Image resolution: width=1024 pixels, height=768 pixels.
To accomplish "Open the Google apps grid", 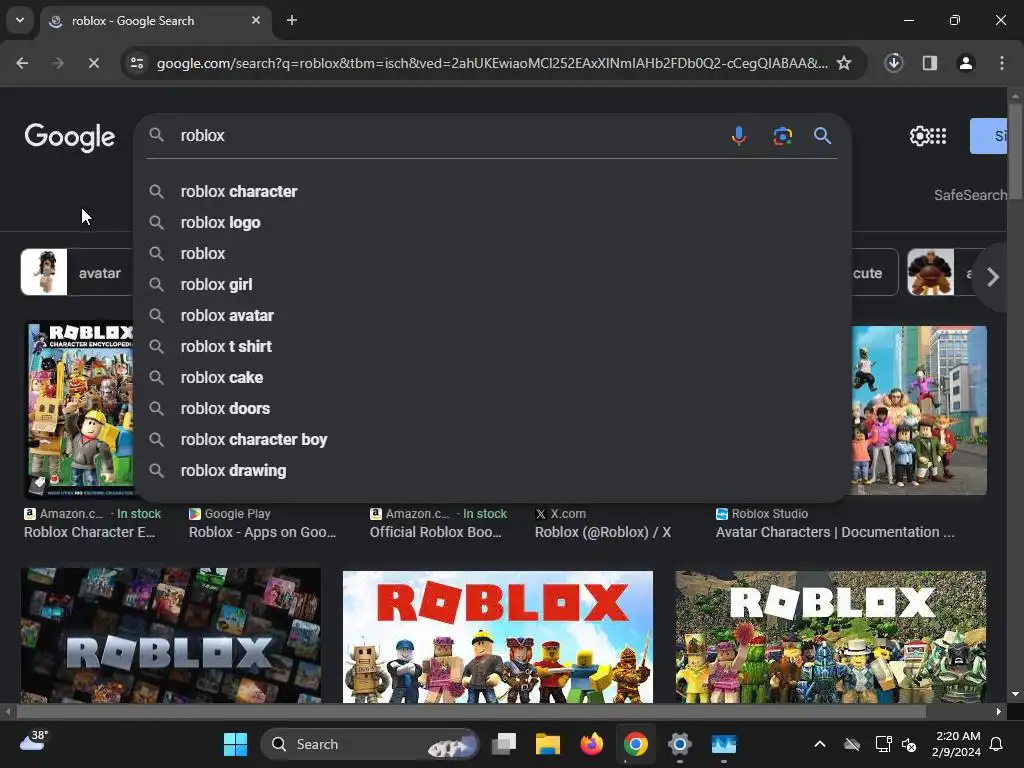I will (938, 136).
